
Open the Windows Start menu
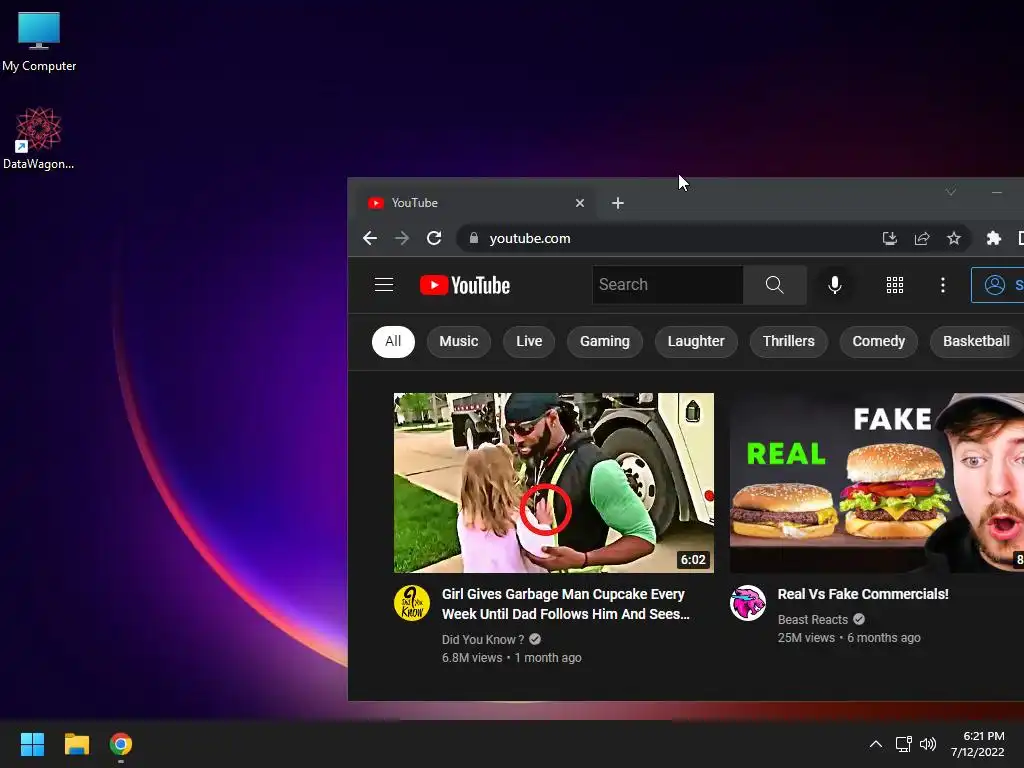[x=32, y=744]
